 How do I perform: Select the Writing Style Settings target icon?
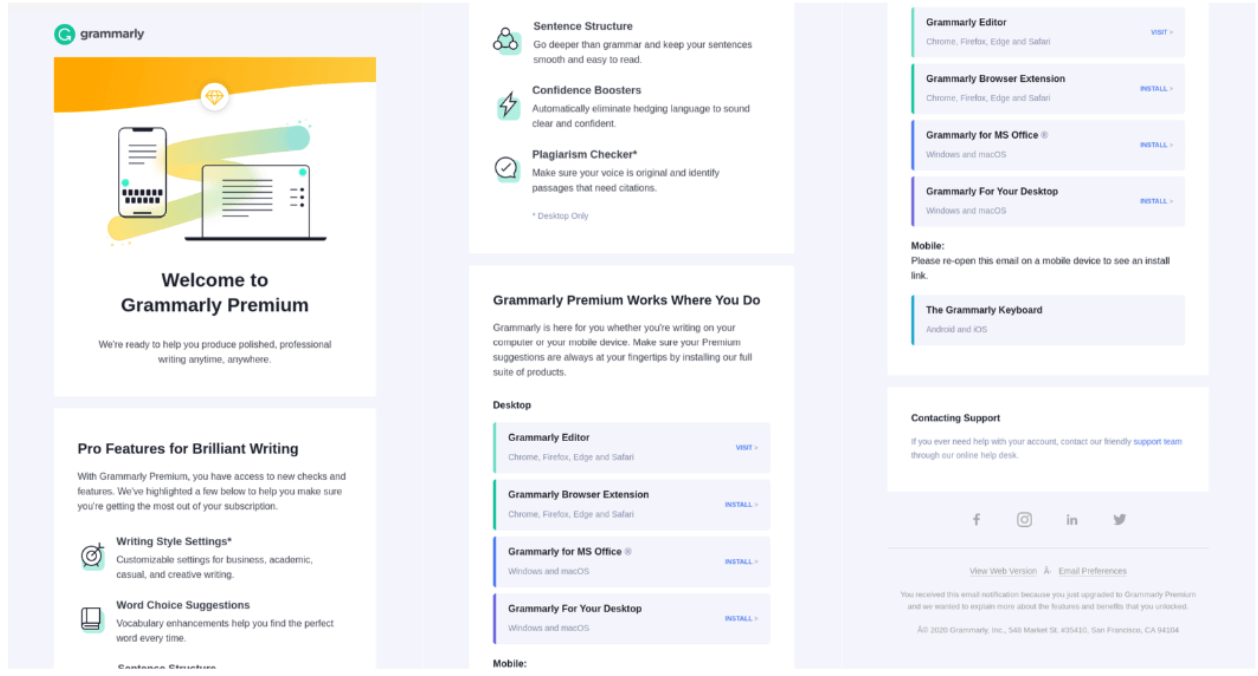[92, 555]
